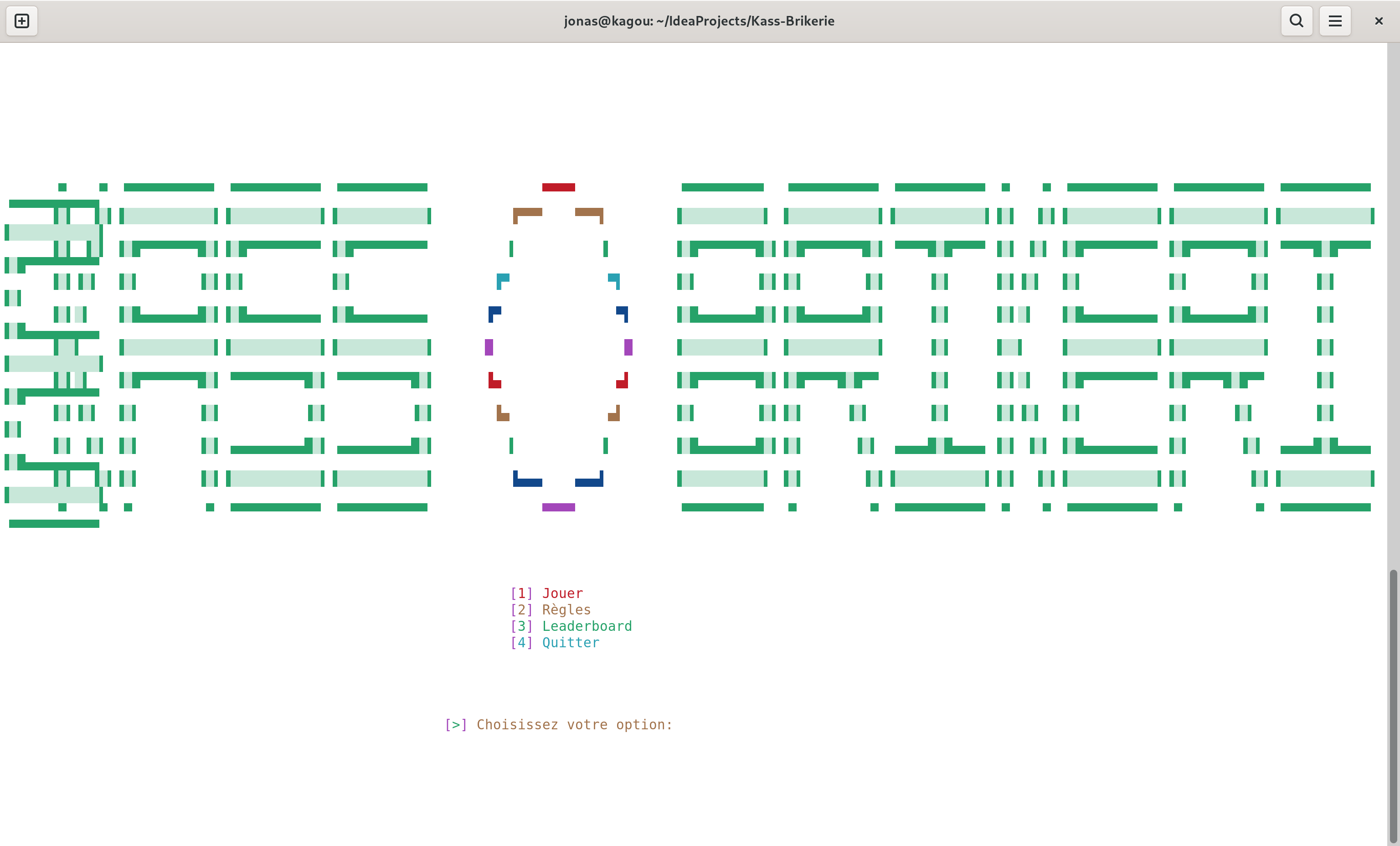
Task: Choose the Leaderboard entry
Action: [x=587, y=626]
